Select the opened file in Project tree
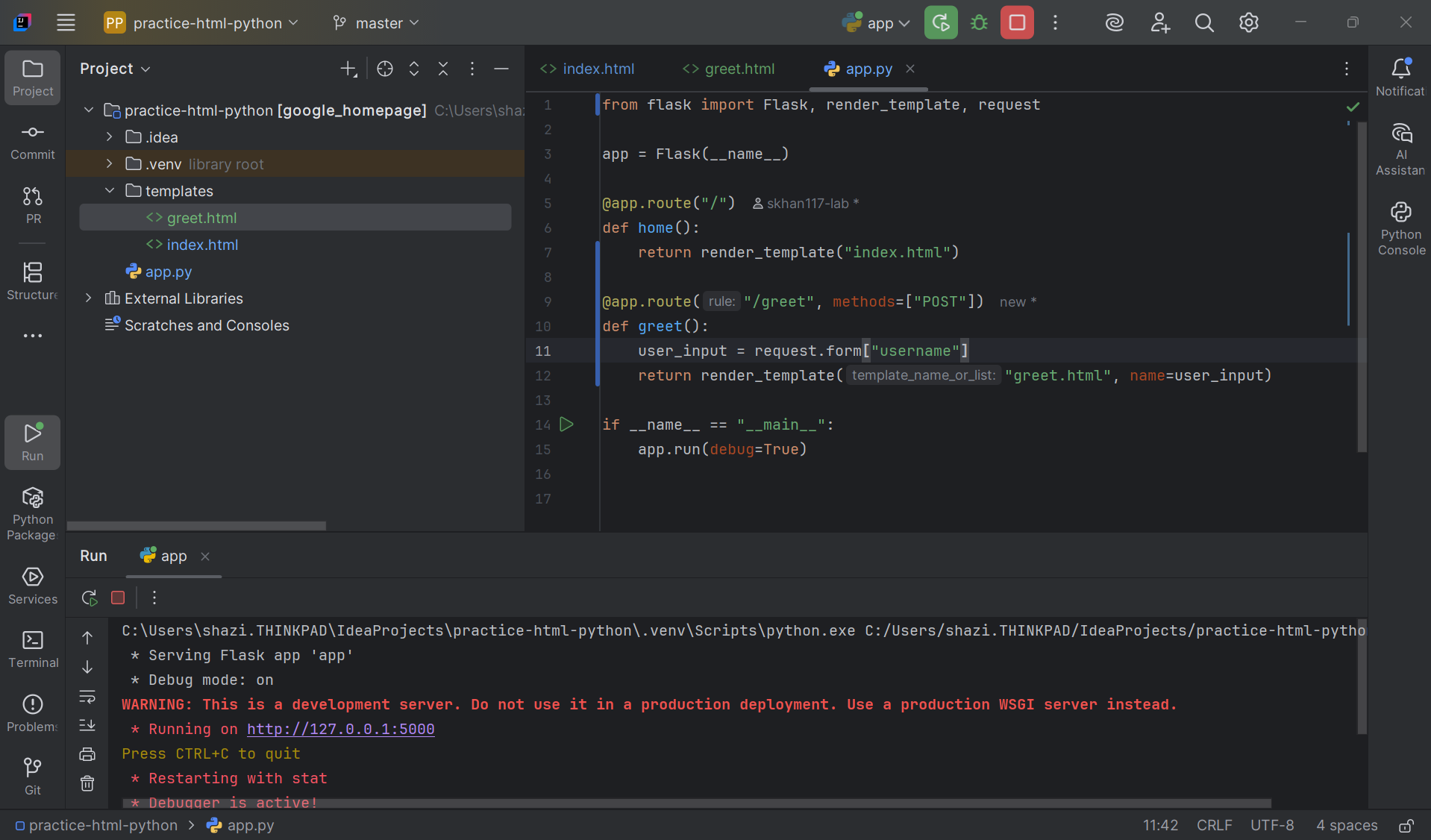This screenshot has height=840, width=1431. pos(385,69)
